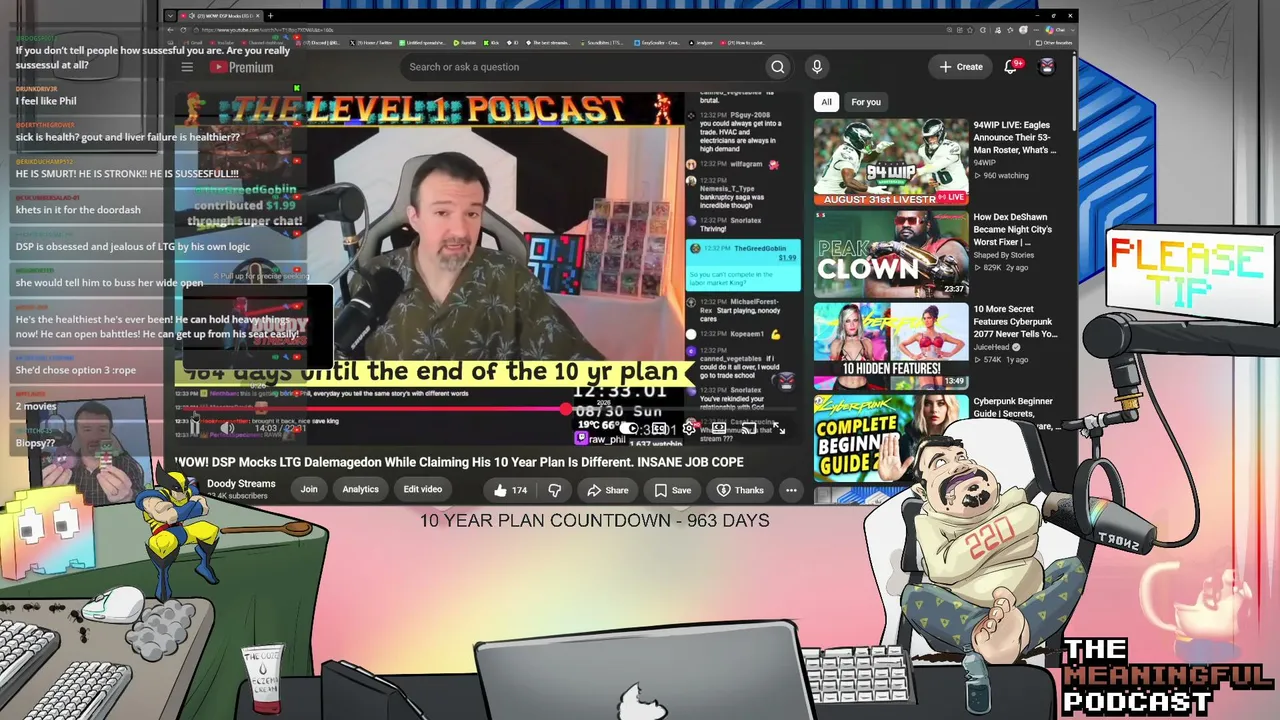This screenshot has height=720, width=1280.
Task: Open the Peak Clown video thumbnail
Action: (x=891, y=254)
